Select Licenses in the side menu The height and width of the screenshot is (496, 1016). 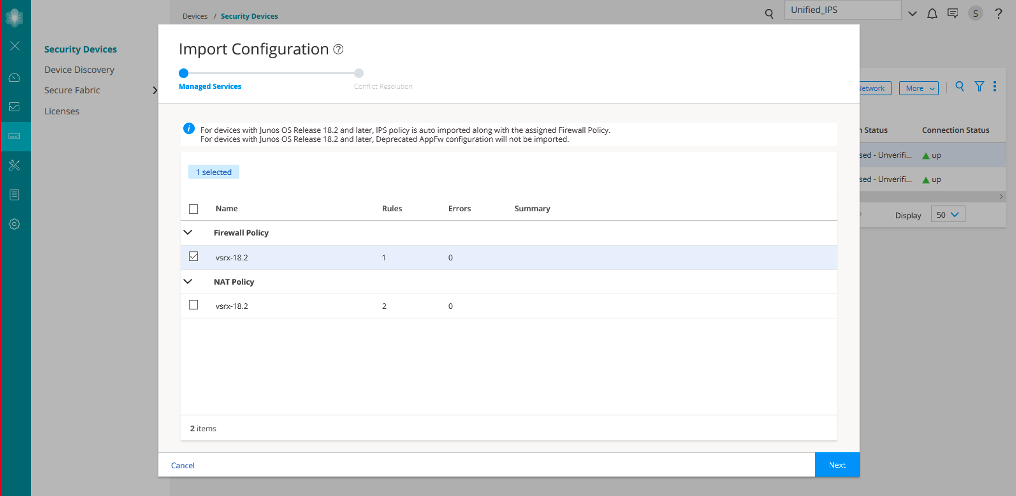[61, 111]
